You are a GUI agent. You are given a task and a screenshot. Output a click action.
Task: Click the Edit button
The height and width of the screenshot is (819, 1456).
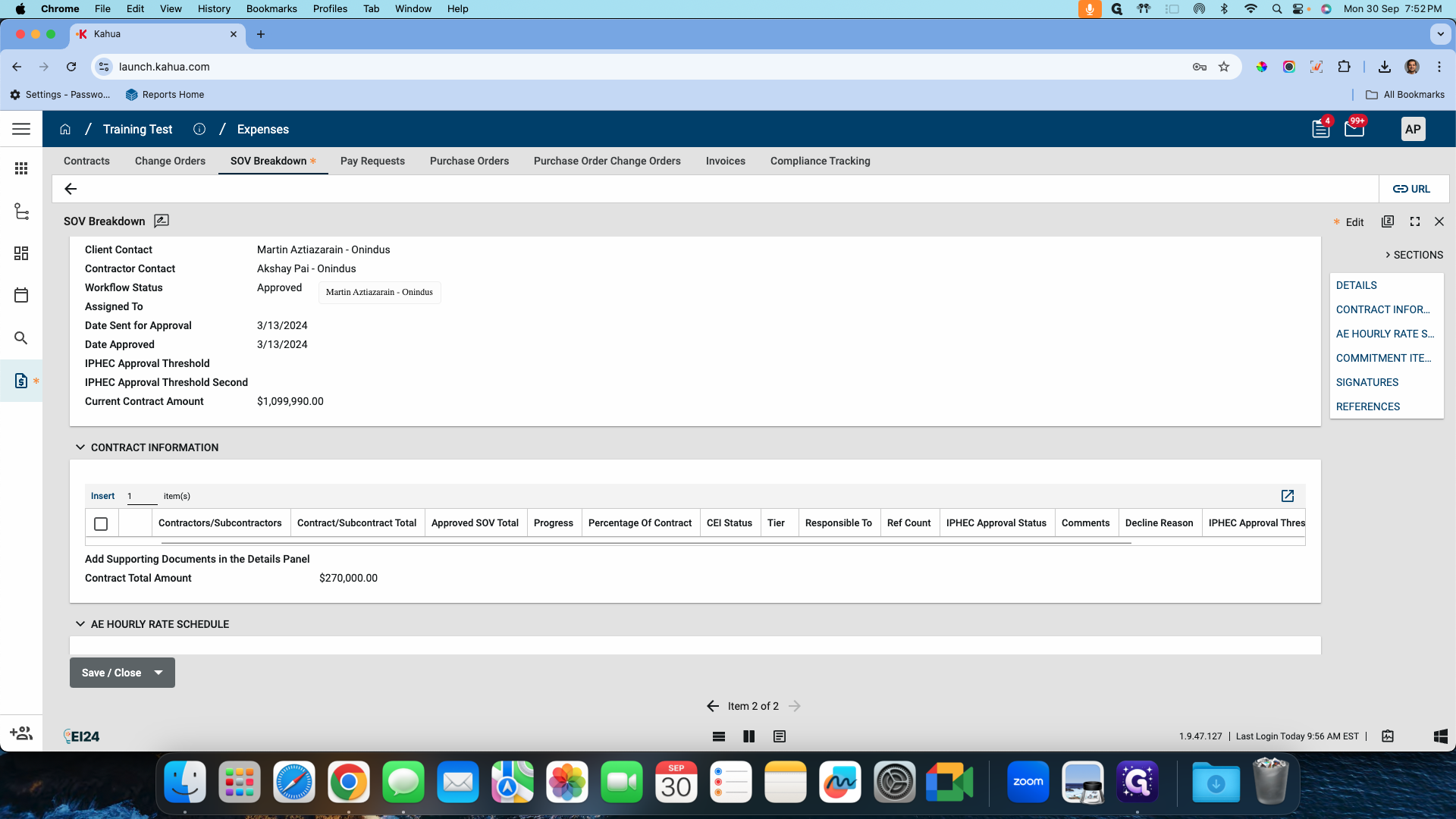click(x=1354, y=222)
